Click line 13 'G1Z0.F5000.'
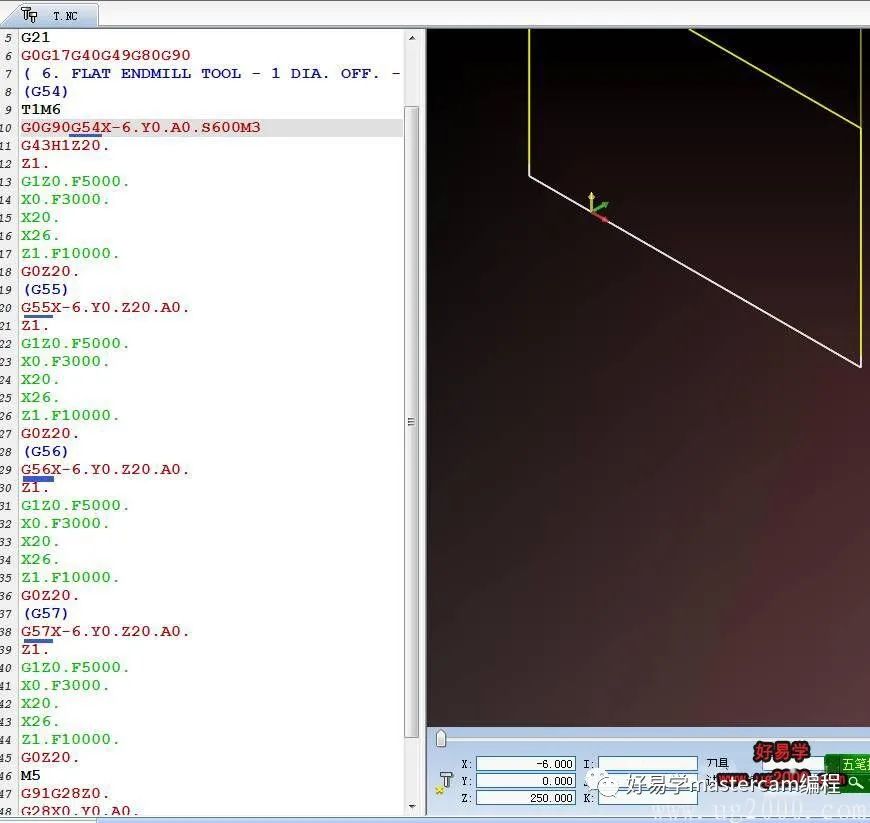870x823 pixels. click(75, 181)
